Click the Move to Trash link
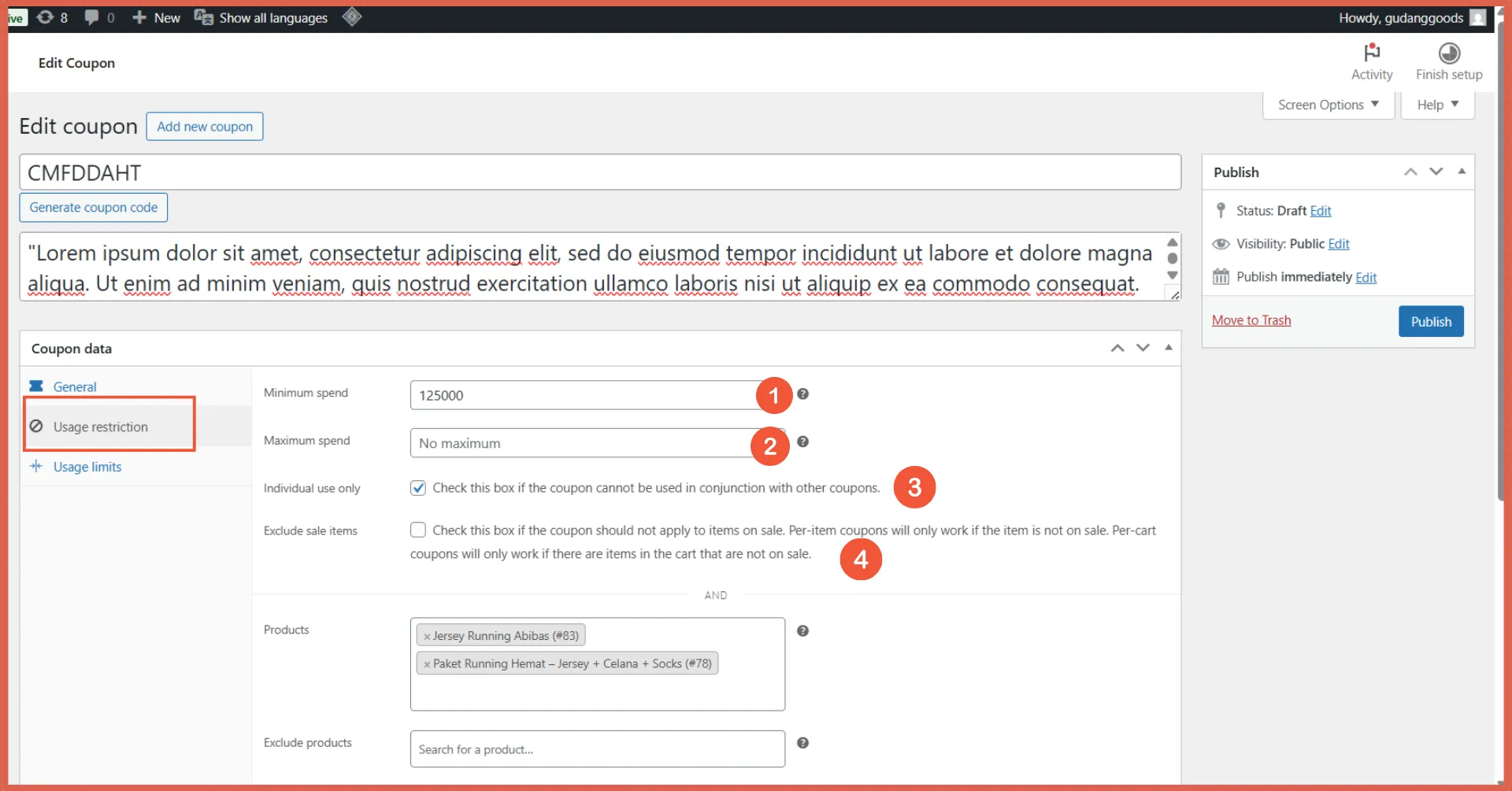This screenshot has height=791, width=1512. tap(1251, 320)
